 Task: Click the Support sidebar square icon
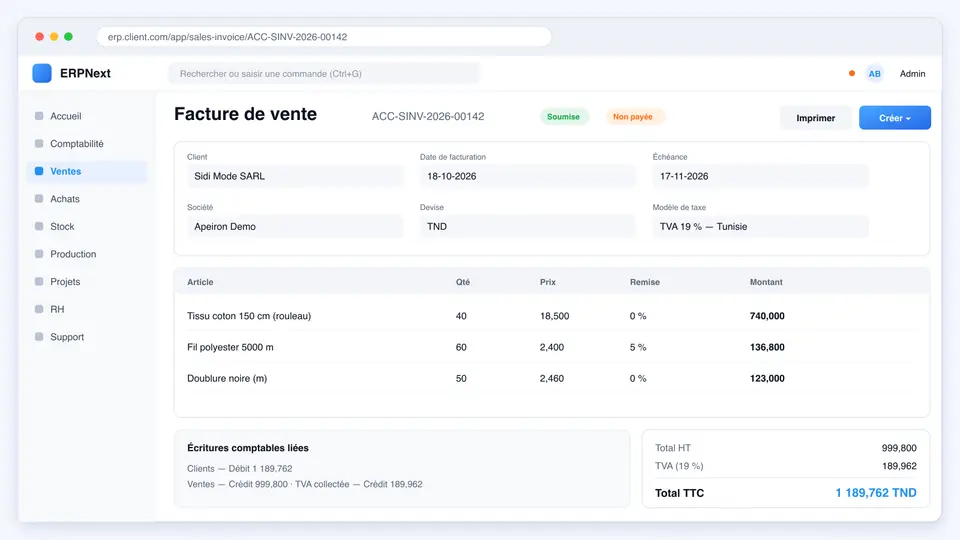[x=39, y=336]
